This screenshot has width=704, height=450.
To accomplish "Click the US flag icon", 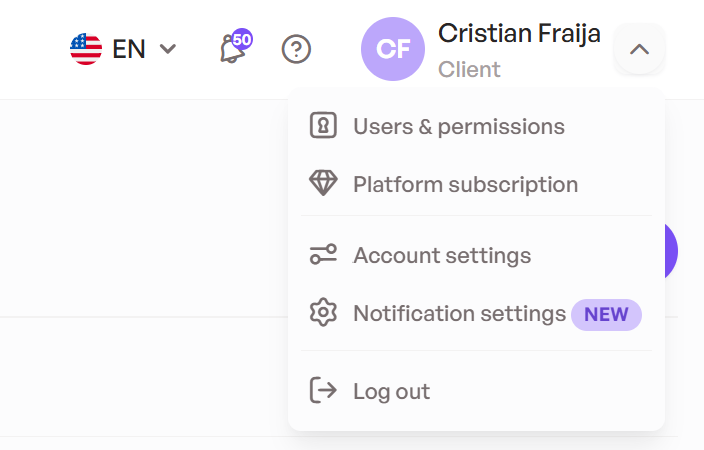I will click(x=86, y=49).
